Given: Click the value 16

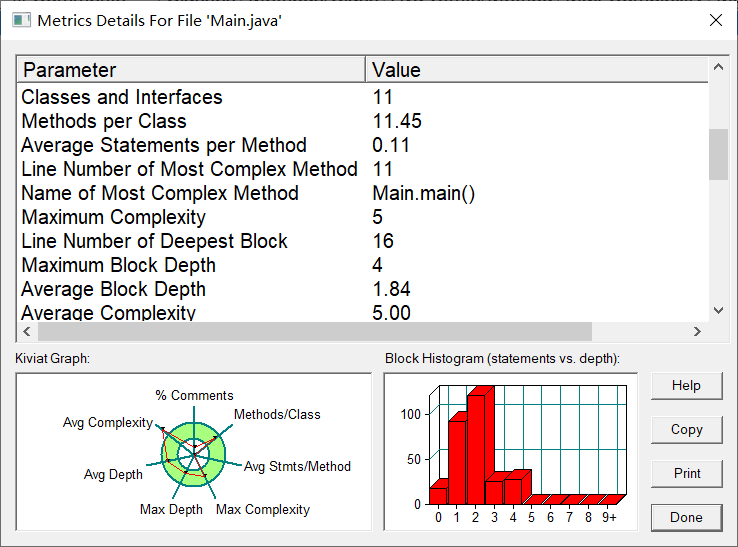Looking at the screenshot, I should pyautogui.click(x=383, y=241).
